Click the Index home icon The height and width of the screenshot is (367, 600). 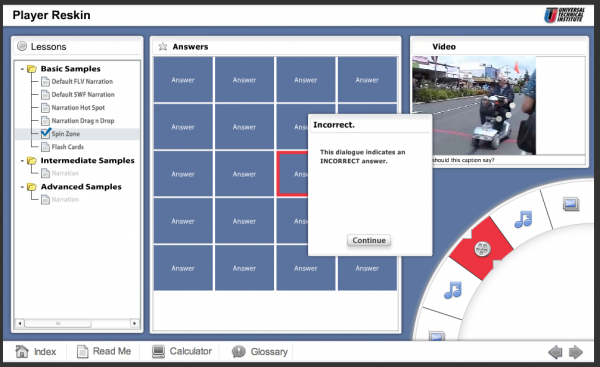[22, 351]
